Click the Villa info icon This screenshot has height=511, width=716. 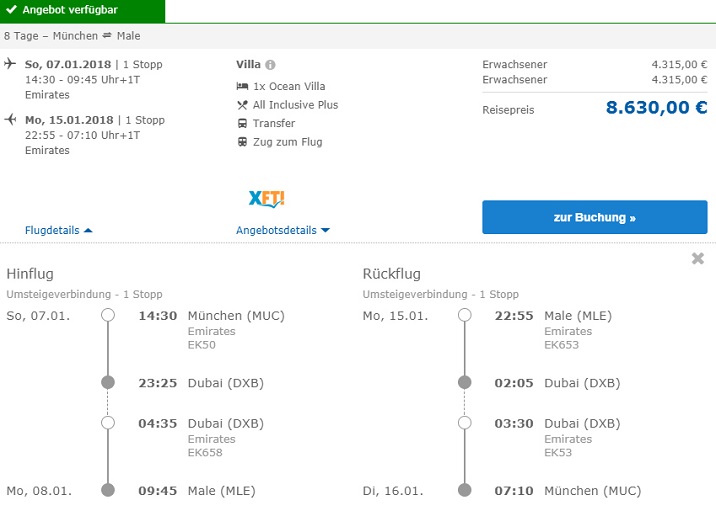[x=270, y=65]
